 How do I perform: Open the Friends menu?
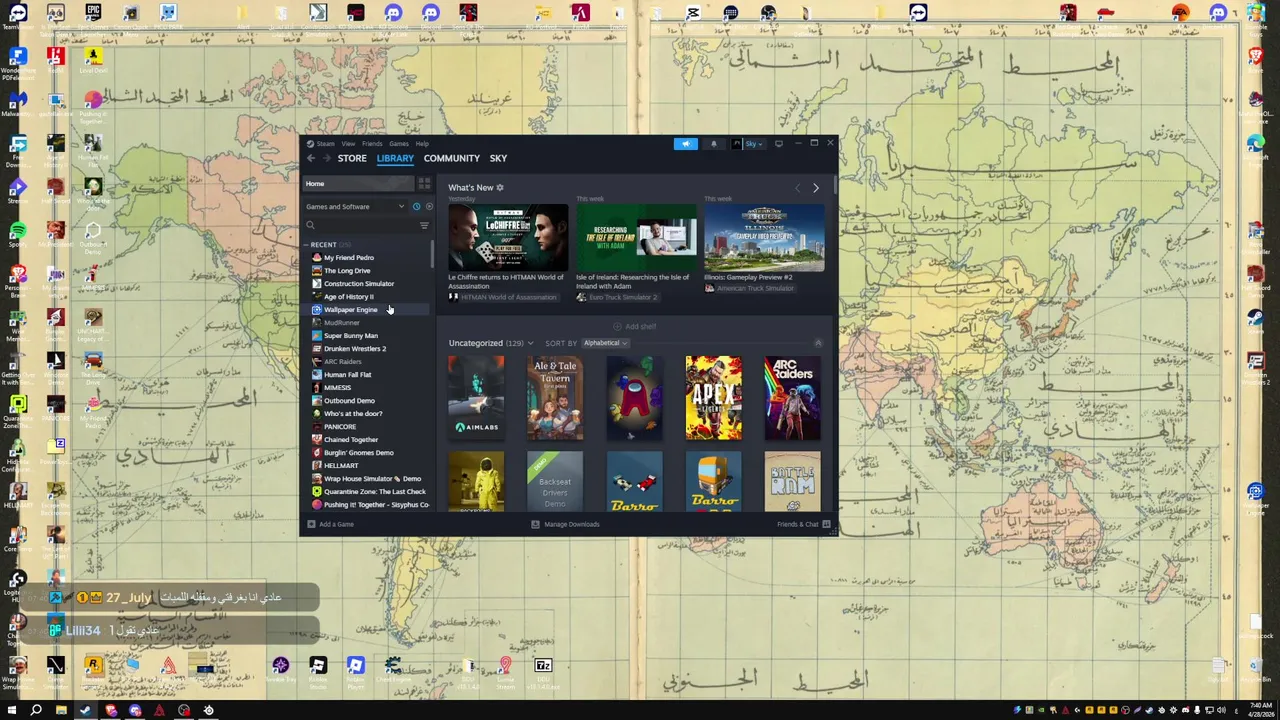[x=372, y=144]
